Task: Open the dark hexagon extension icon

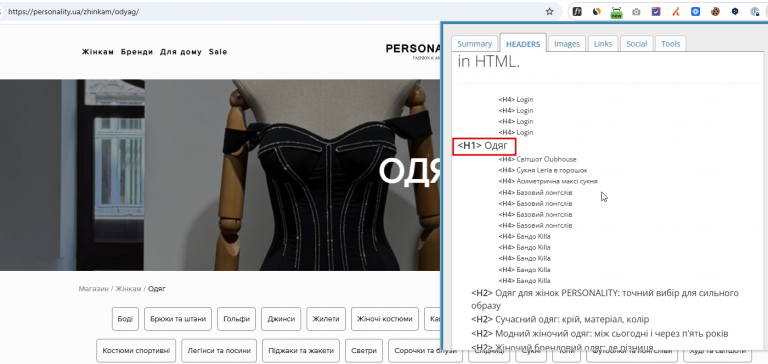Action: point(735,12)
